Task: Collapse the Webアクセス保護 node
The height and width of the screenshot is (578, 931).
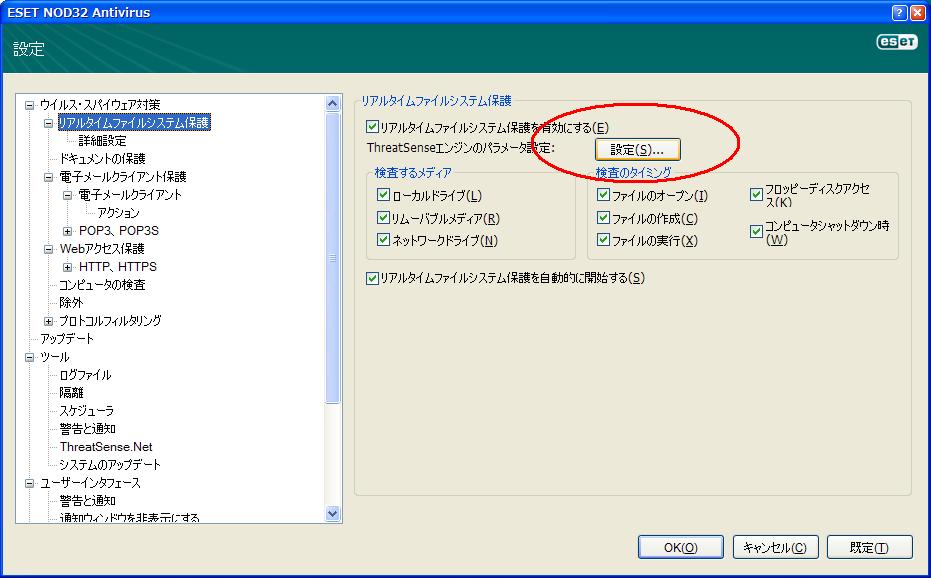Action: (x=48, y=249)
